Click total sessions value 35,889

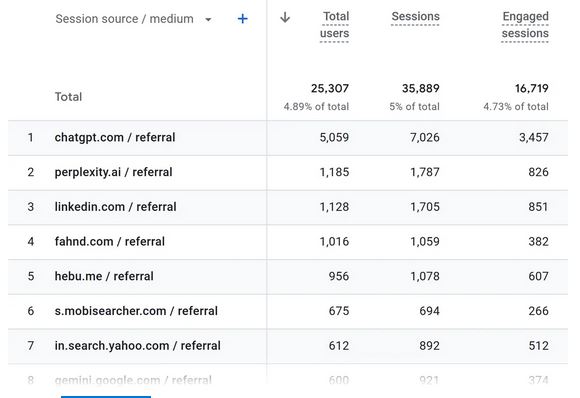(421, 88)
